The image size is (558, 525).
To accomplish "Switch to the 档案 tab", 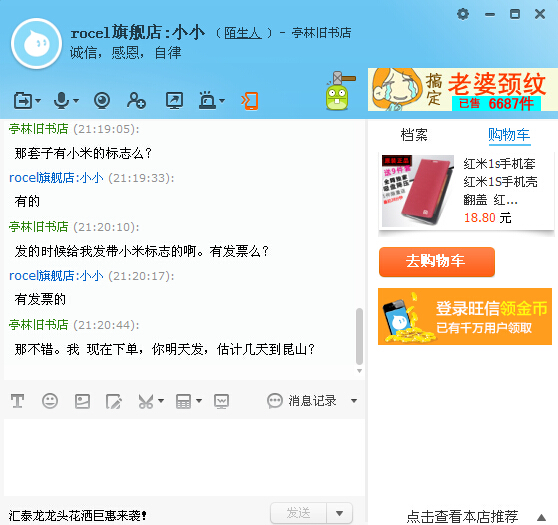I will click(x=414, y=135).
